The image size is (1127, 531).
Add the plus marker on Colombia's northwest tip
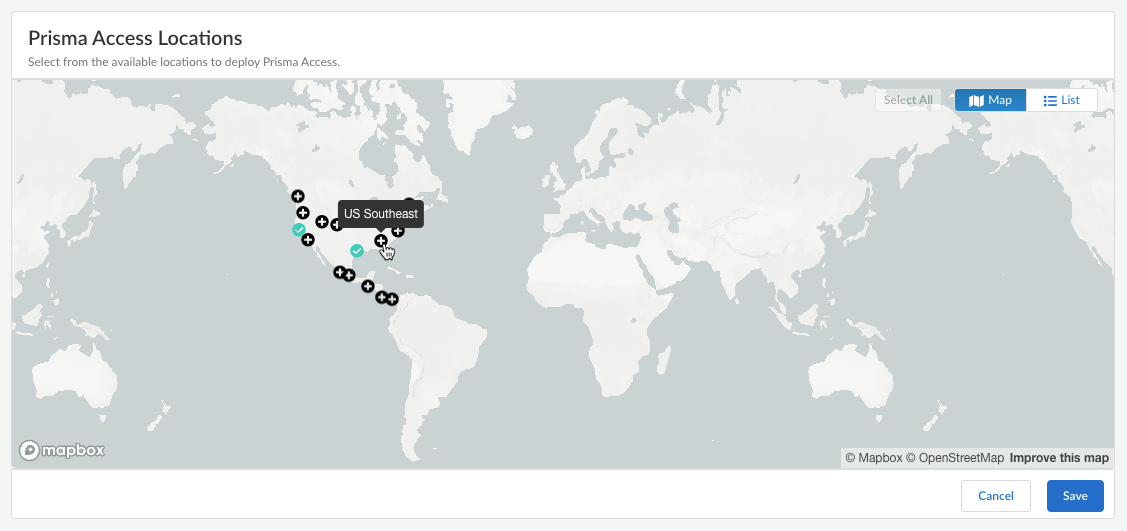tap(392, 300)
